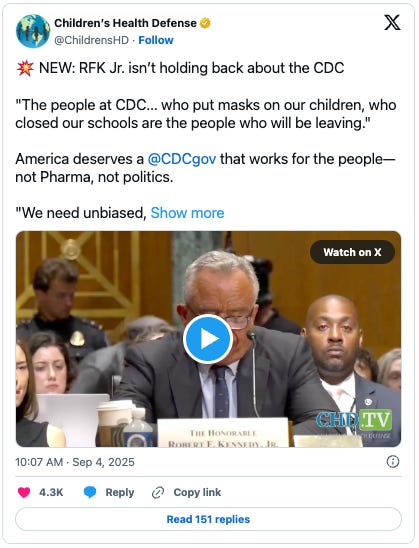The width and height of the screenshot is (419, 548).
Task: Open the 10:07 AM Sep 4, 2025 timestamp
Action: (x=75, y=462)
